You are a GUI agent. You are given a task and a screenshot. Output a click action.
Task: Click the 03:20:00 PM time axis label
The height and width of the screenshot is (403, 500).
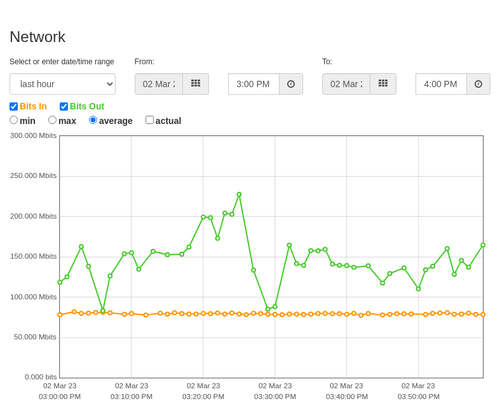pyautogui.click(x=203, y=397)
